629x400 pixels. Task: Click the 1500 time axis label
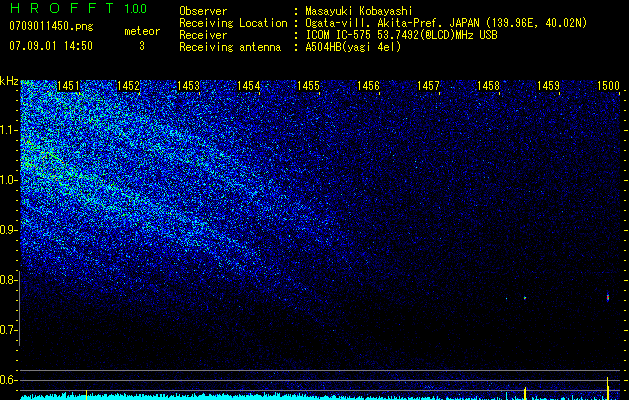tap(609, 86)
